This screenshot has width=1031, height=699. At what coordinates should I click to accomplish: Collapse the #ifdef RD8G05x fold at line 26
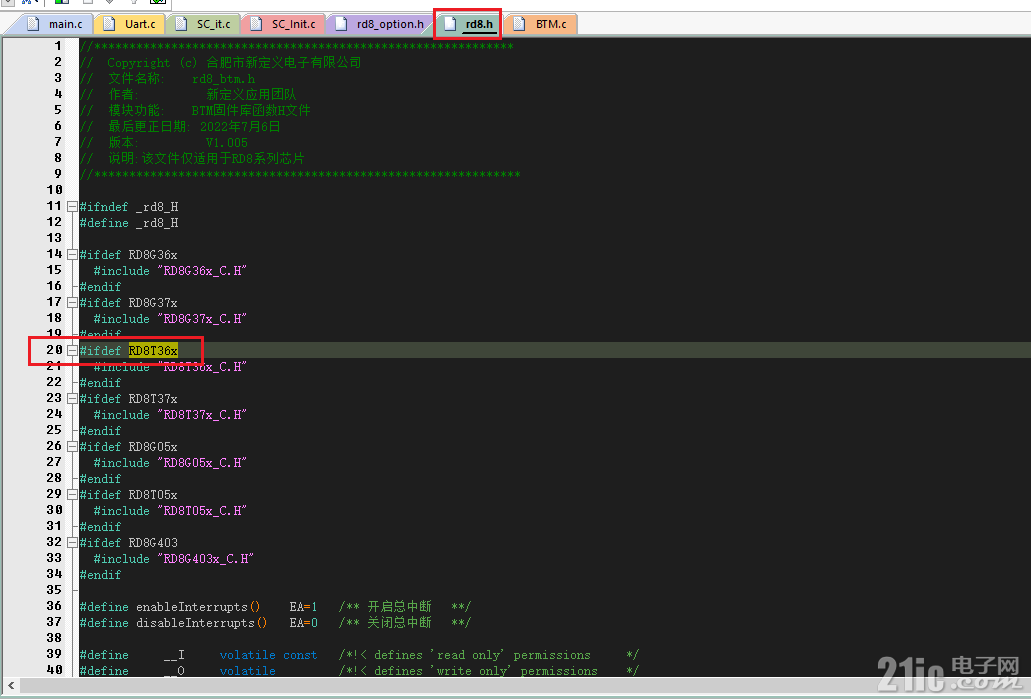click(x=72, y=446)
